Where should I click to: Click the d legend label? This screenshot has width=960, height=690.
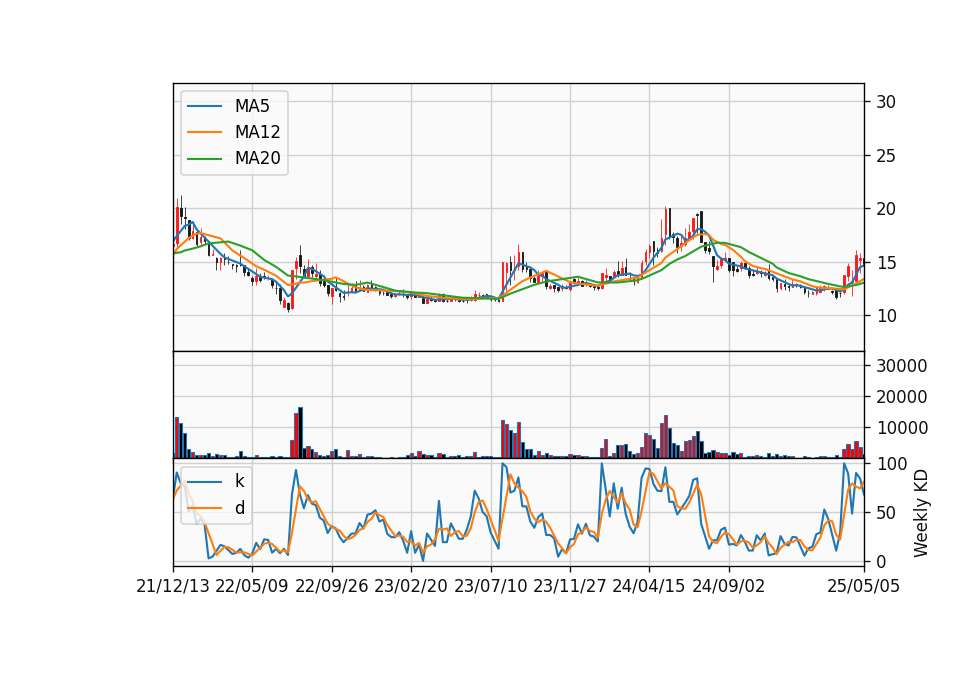(240, 508)
